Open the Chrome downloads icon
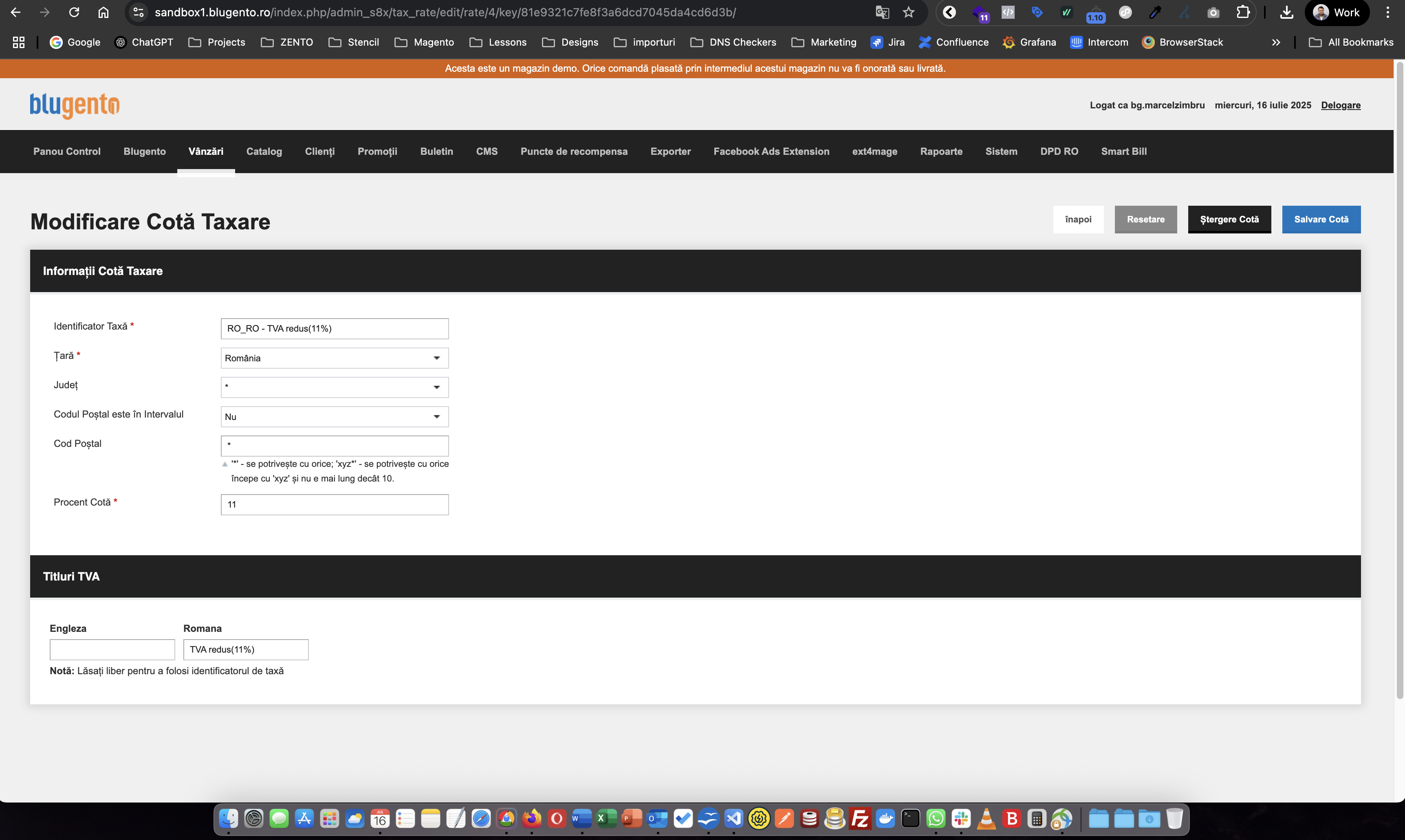The width and height of the screenshot is (1405, 840). (x=1287, y=13)
